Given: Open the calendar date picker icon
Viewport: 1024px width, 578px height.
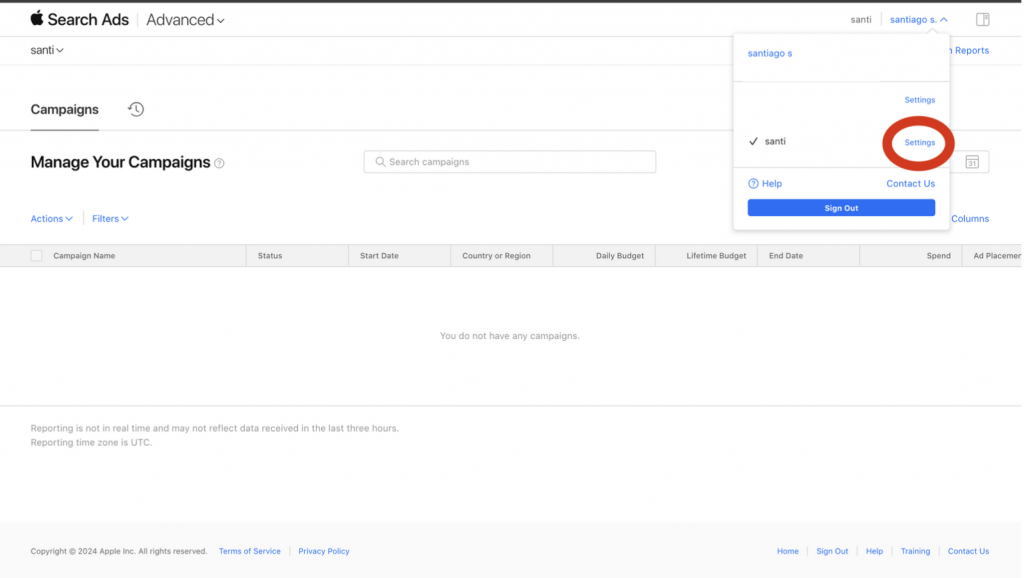Looking at the screenshot, I should [x=972, y=162].
